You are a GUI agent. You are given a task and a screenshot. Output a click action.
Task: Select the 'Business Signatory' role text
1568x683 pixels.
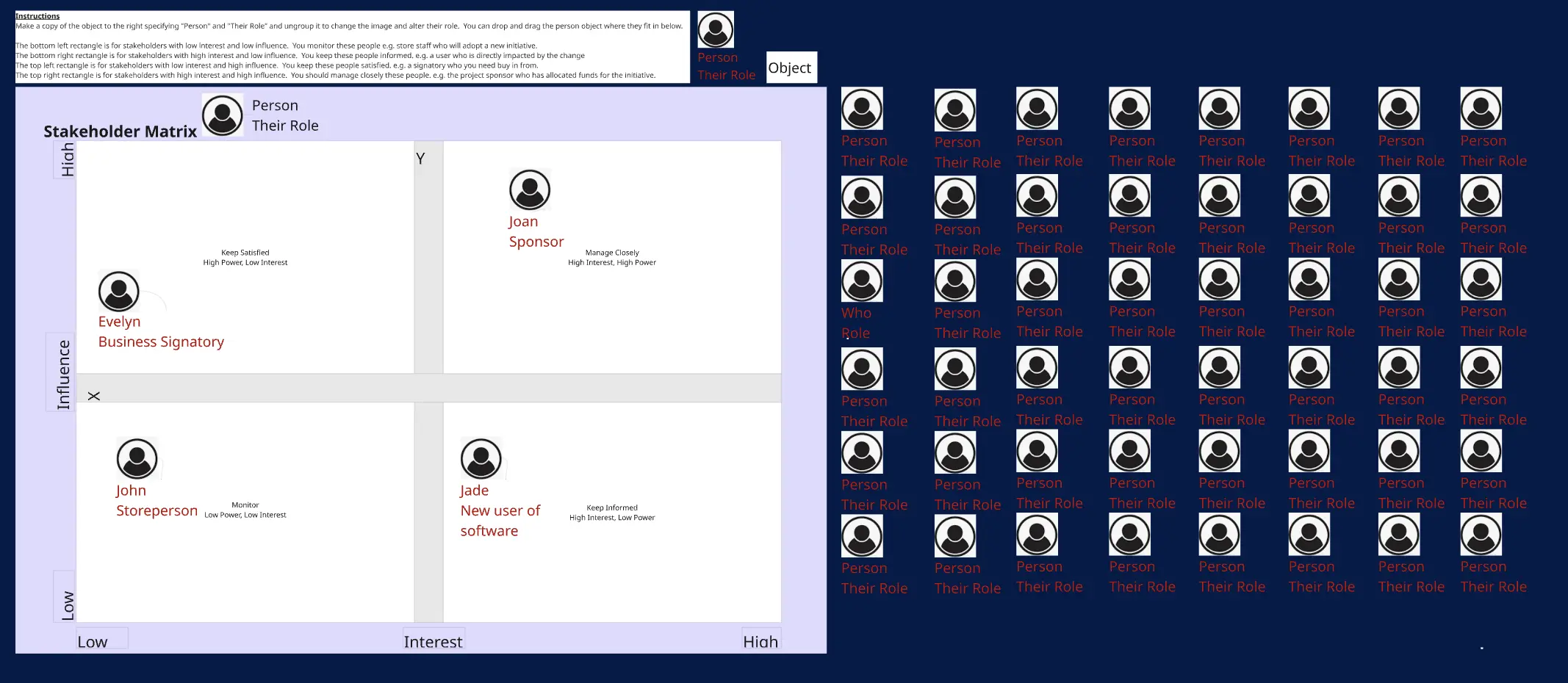[x=161, y=341]
